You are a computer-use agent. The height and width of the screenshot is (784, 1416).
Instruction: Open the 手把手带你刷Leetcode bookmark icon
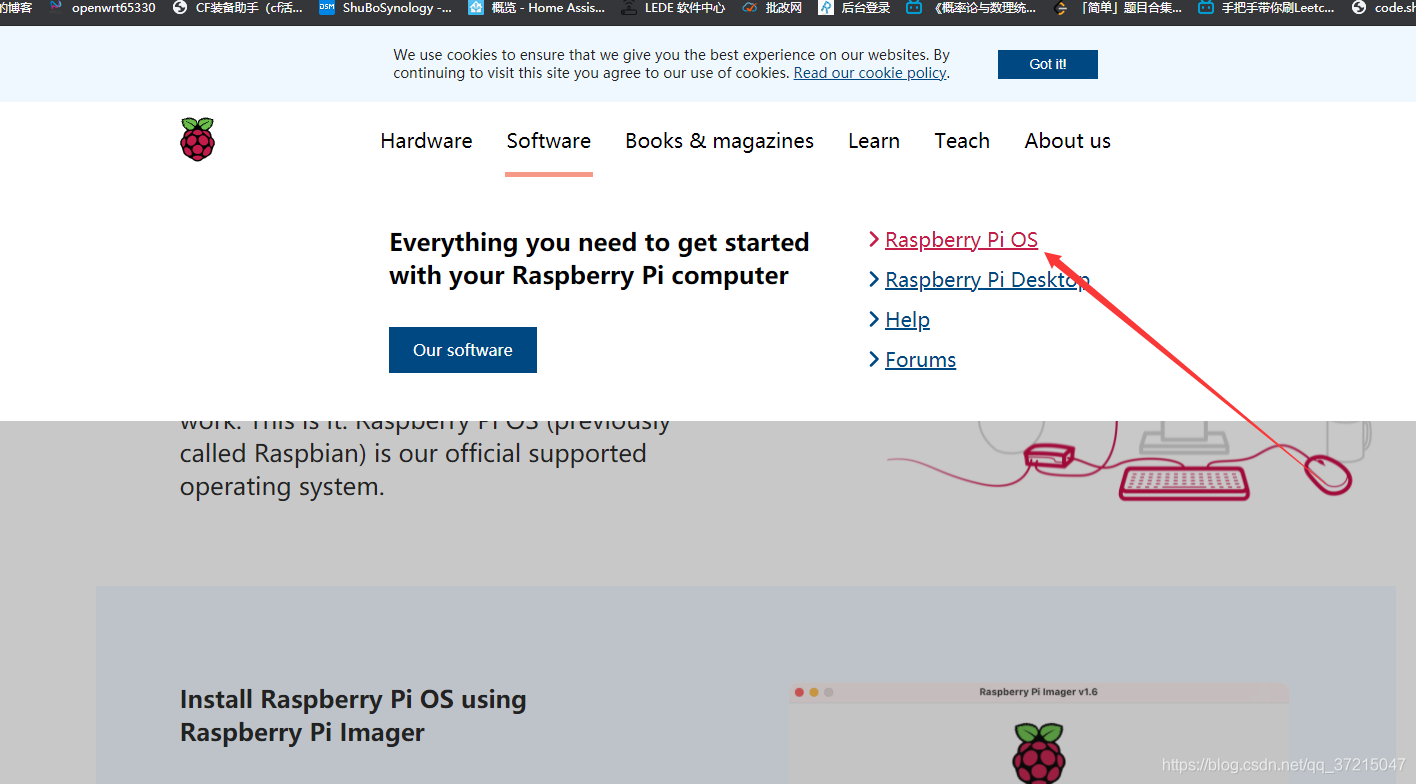tap(1206, 7)
